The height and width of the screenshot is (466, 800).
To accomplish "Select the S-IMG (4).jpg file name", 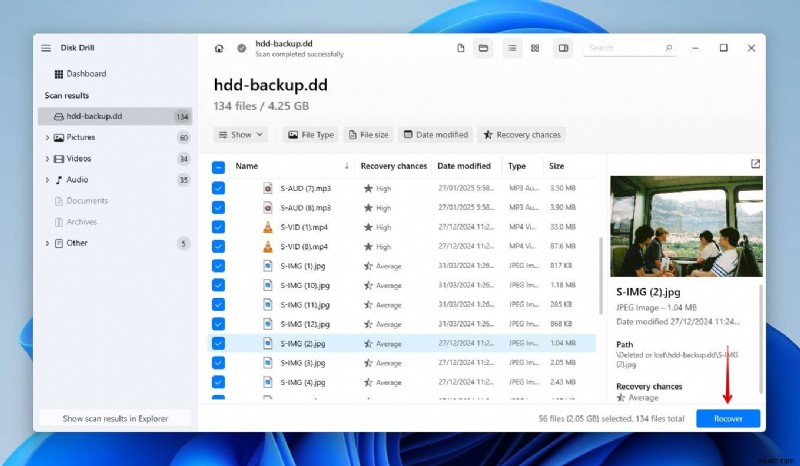I will tap(303, 382).
